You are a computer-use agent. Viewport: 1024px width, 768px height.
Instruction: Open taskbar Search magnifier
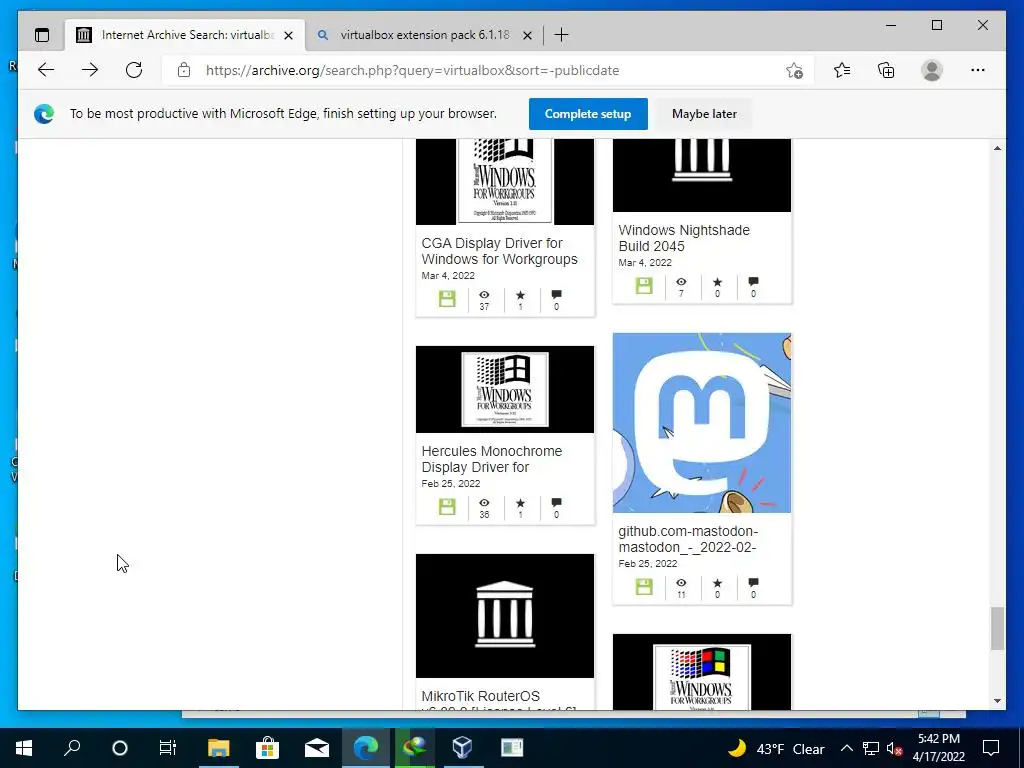coord(72,748)
